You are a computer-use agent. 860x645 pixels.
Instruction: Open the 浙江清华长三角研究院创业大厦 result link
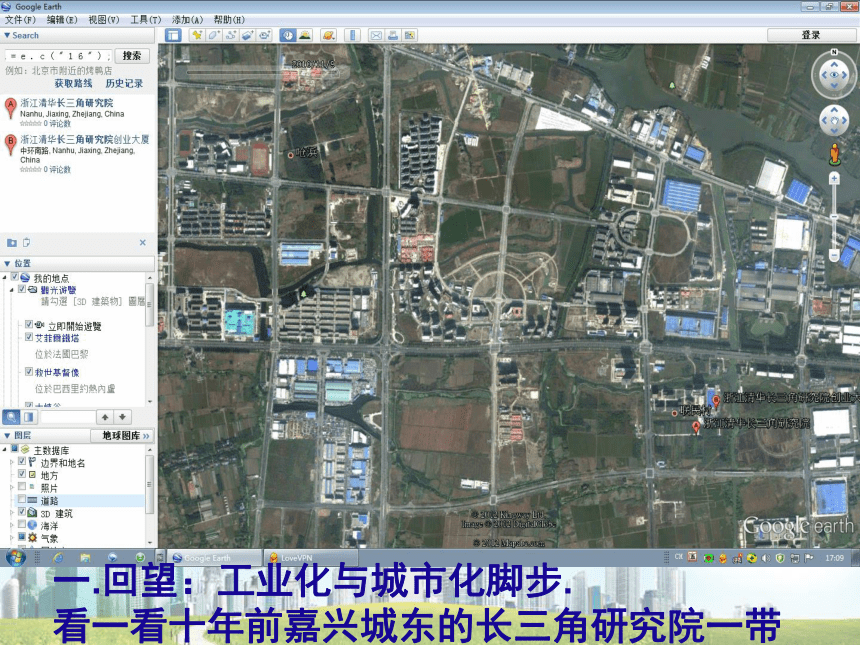click(x=85, y=139)
